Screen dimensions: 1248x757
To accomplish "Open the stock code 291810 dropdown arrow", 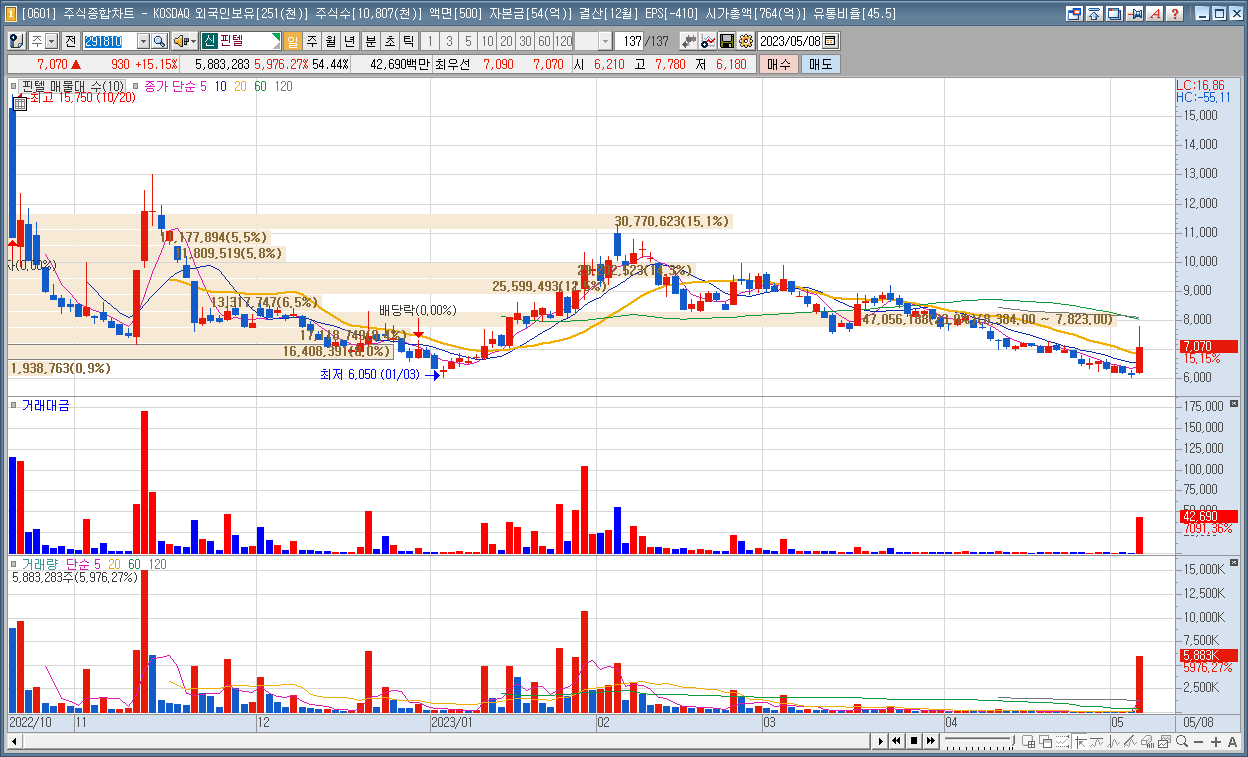I will click(142, 41).
